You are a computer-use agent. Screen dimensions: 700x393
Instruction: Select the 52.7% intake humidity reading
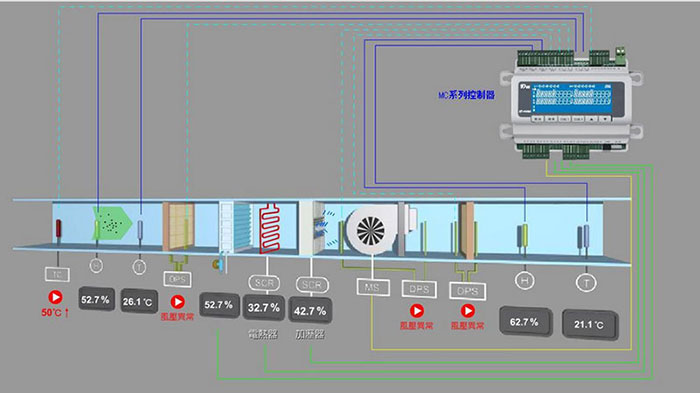coord(96,299)
